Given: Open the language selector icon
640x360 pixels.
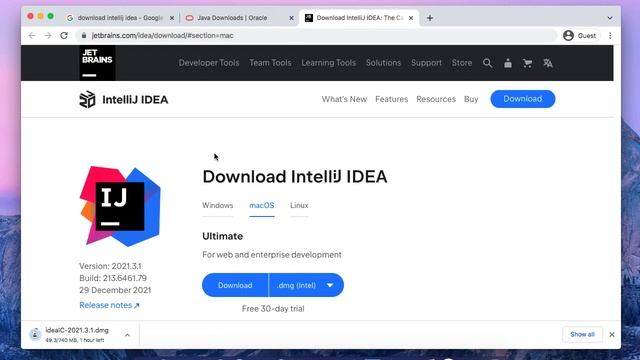Looking at the screenshot, I should click(548, 63).
